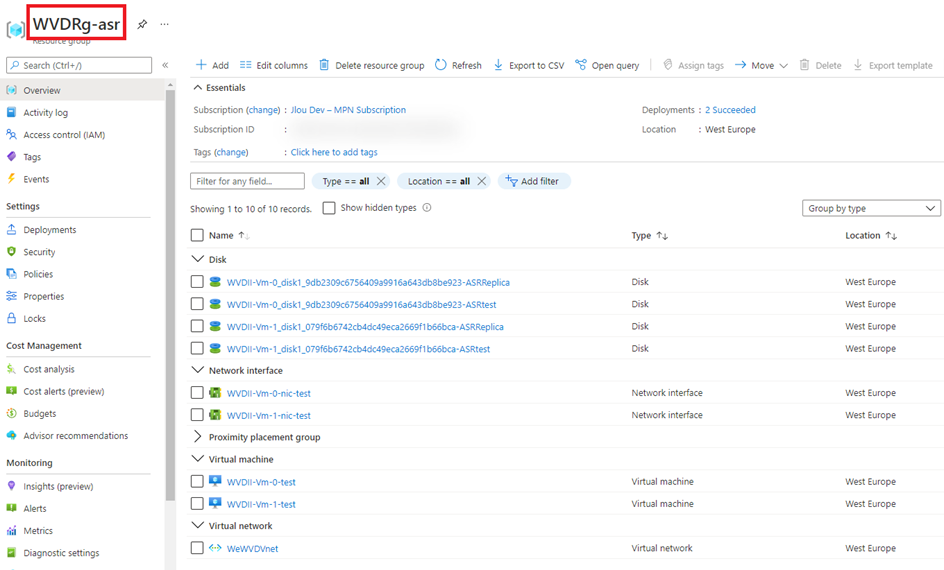Click the Add plus icon
944x570 pixels.
coord(202,64)
